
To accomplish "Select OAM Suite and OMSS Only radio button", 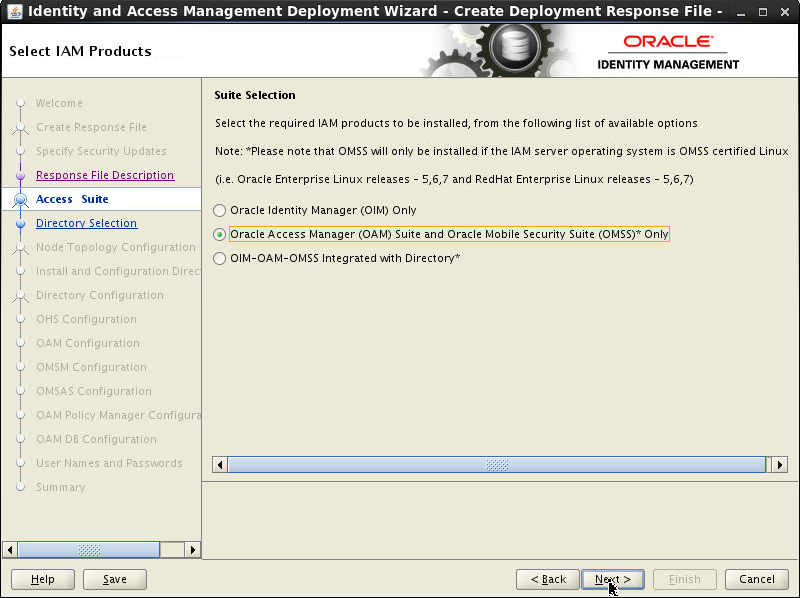I will coord(219,234).
